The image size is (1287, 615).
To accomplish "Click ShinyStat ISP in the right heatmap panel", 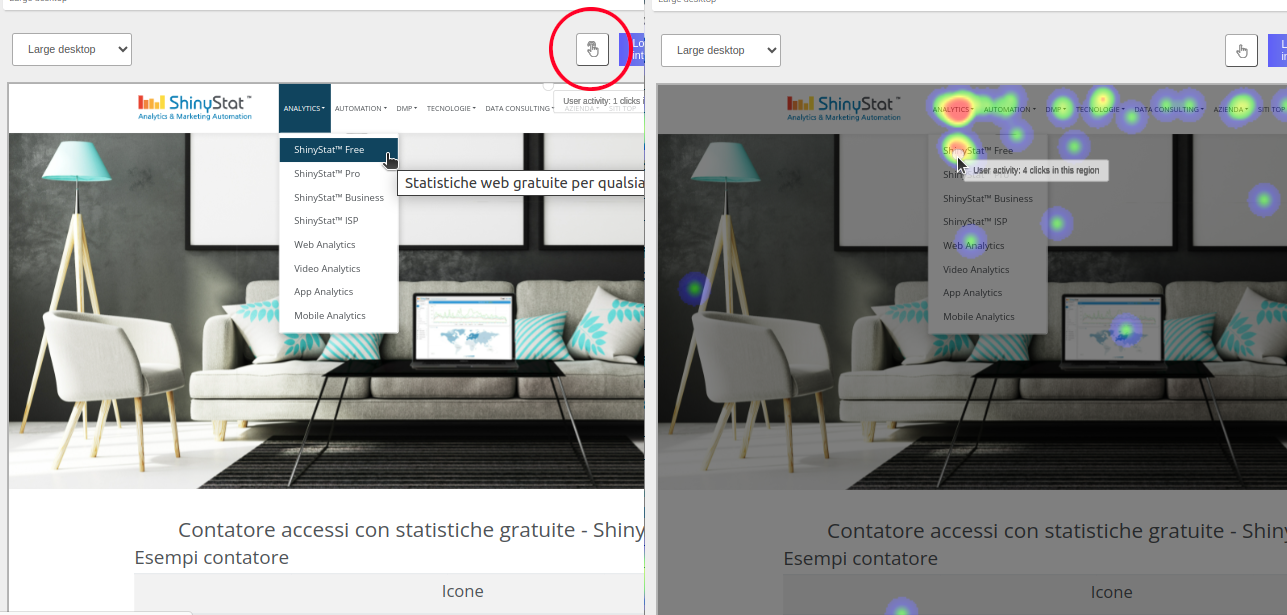I will click(974, 222).
